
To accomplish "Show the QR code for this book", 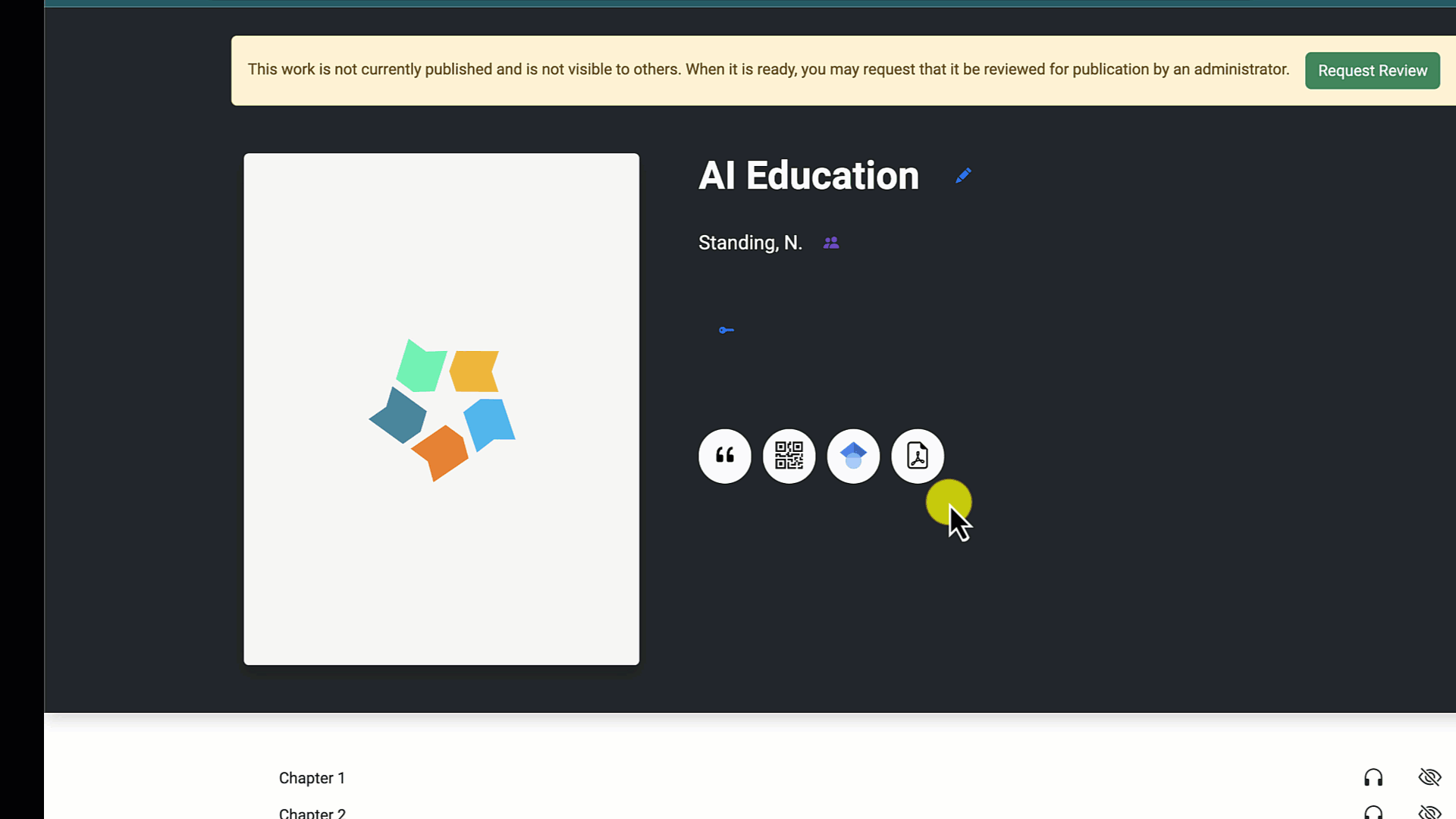I will tap(789, 456).
